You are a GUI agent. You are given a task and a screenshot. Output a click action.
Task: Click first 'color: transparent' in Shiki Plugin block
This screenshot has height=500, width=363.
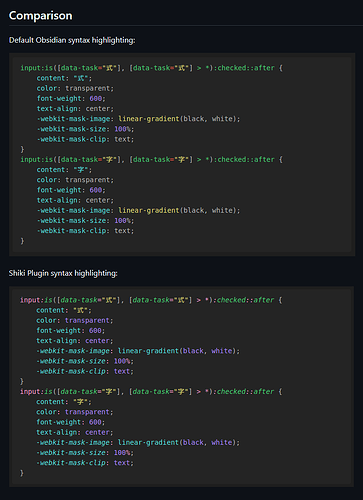pyautogui.click(x=75, y=320)
